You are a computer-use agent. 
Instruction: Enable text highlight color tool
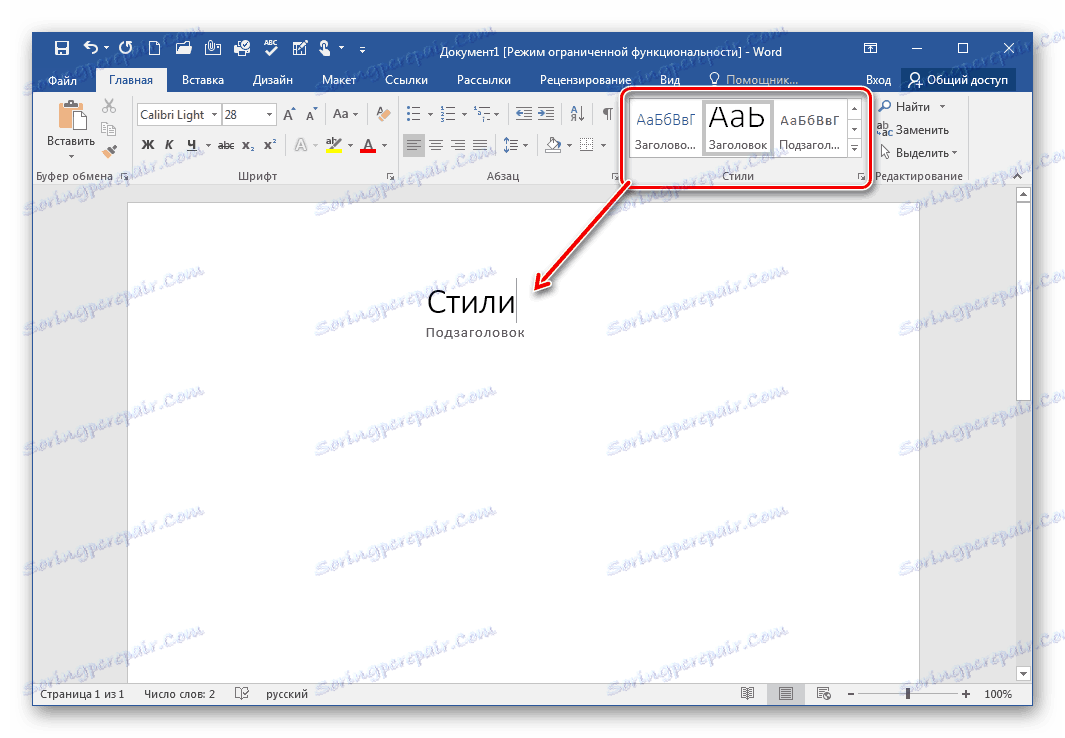point(333,146)
